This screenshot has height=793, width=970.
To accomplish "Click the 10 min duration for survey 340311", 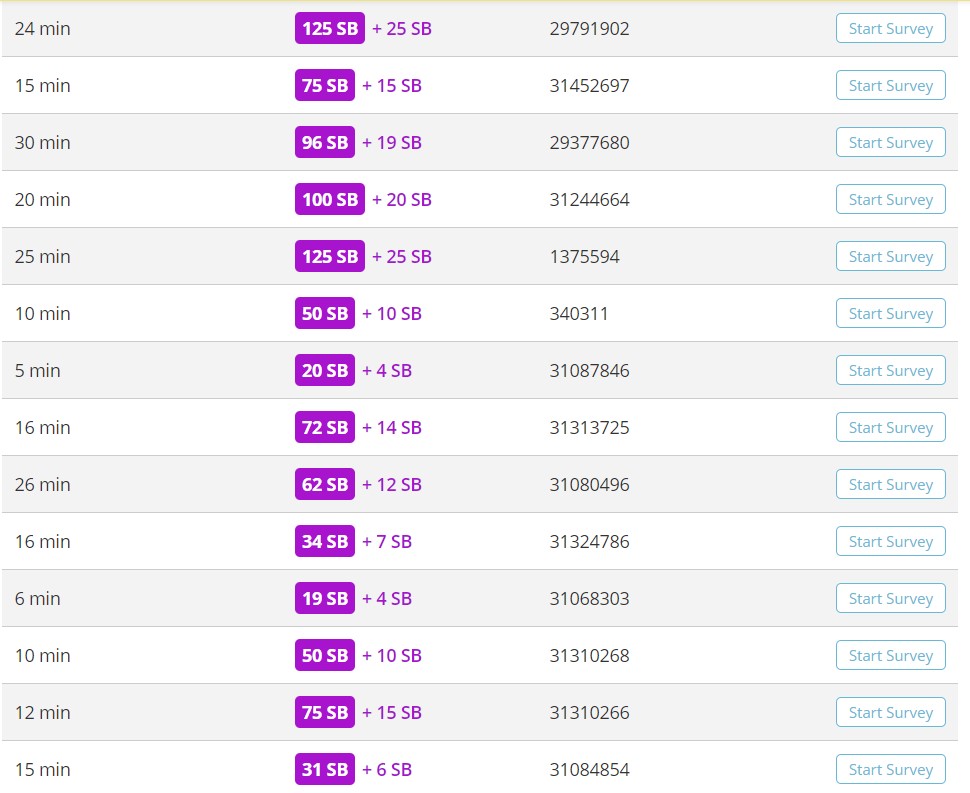I will coord(43,314).
